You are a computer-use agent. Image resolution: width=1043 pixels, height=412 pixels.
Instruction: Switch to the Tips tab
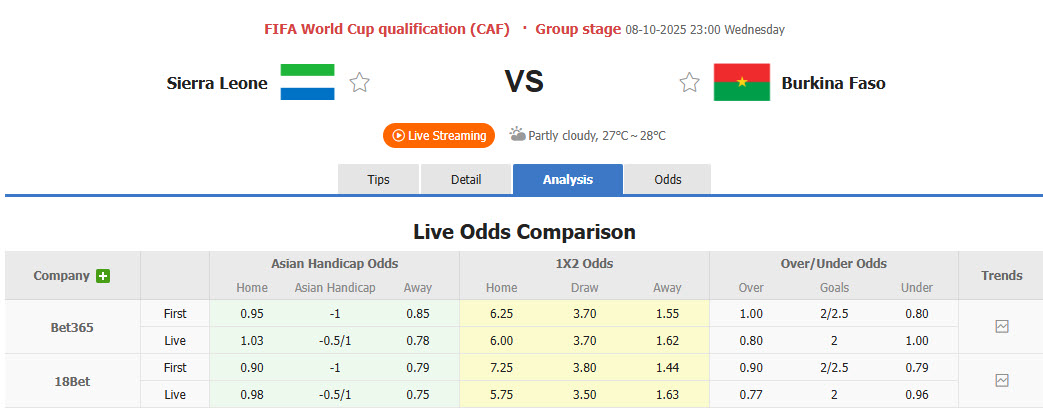point(379,180)
